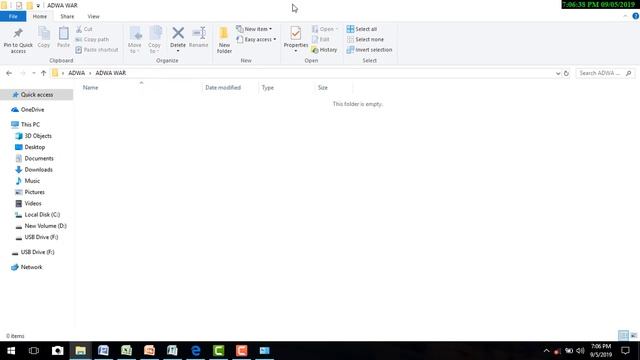Sort by the Type column header
This screenshot has height=360, width=640.
[268, 87]
